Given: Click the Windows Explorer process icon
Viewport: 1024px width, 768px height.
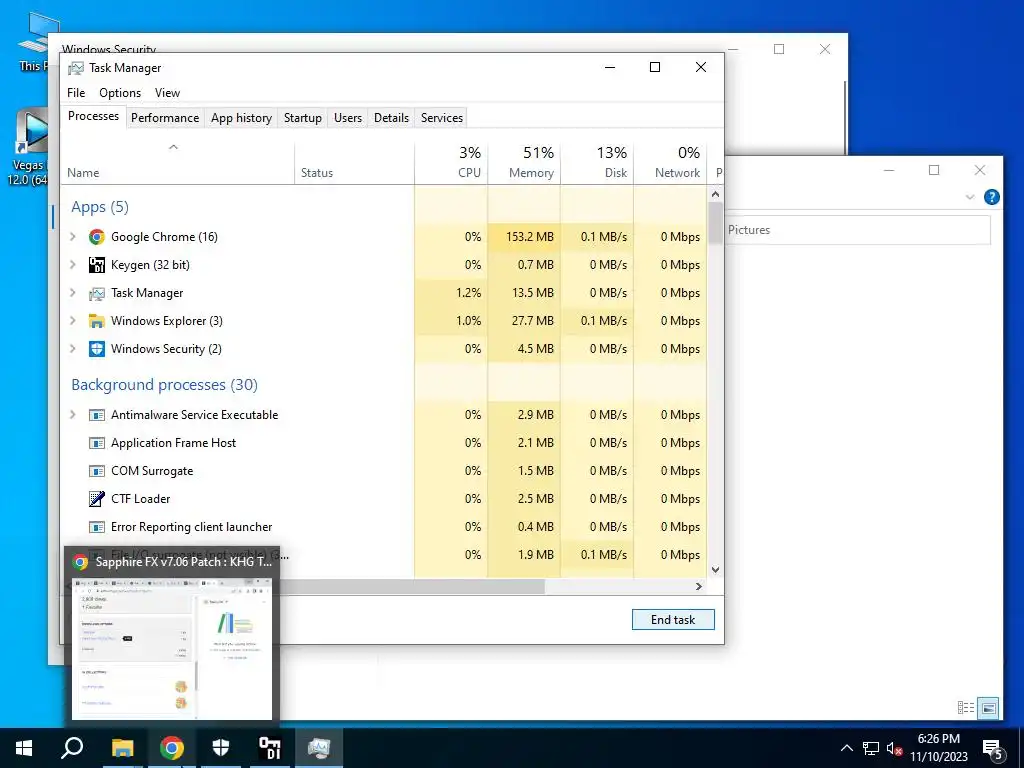Looking at the screenshot, I should pyautogui.click(x=97, y=321).
